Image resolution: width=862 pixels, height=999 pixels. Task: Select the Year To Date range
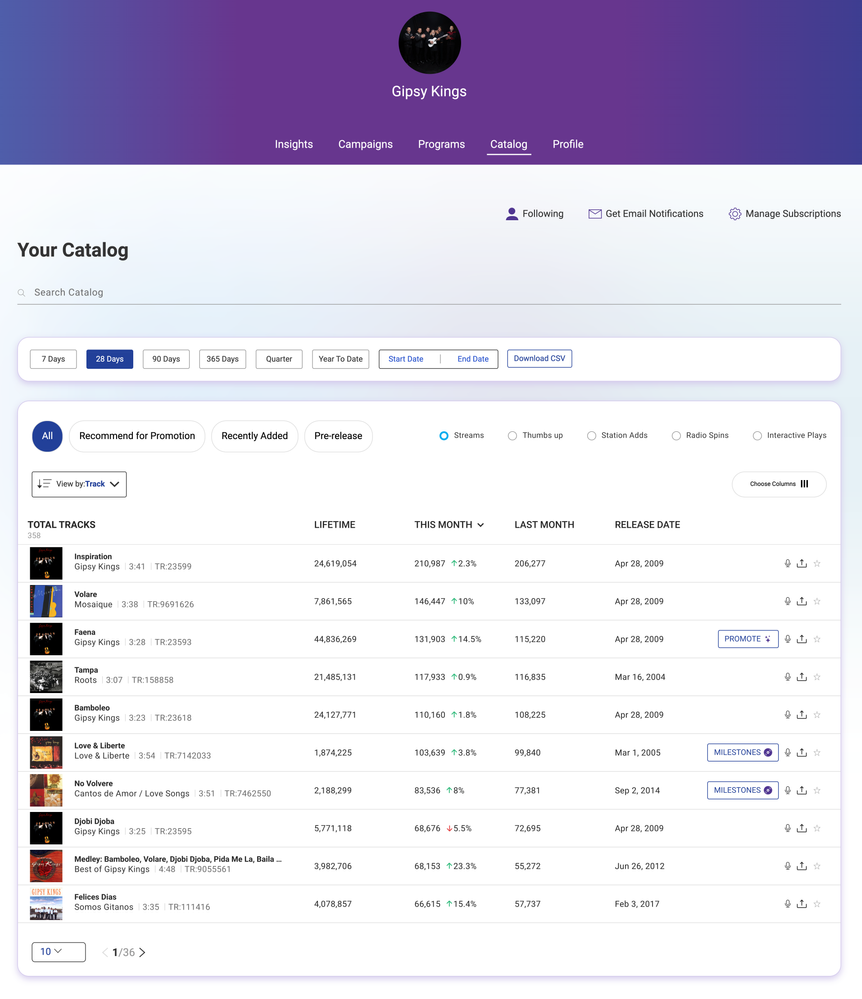pyautogui.click(x=340, y=359)
